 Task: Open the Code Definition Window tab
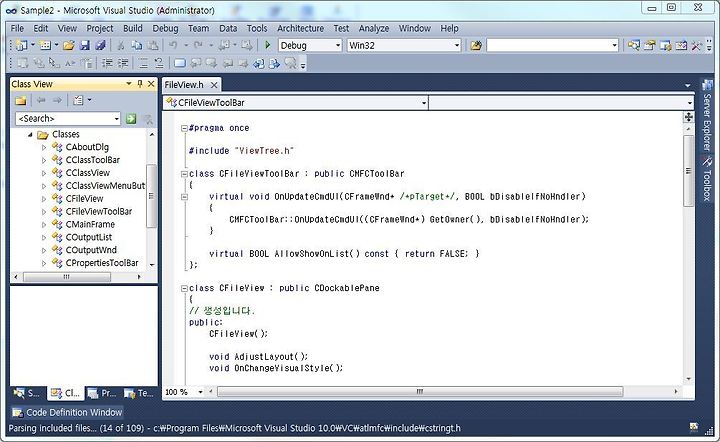click(67, 412)
